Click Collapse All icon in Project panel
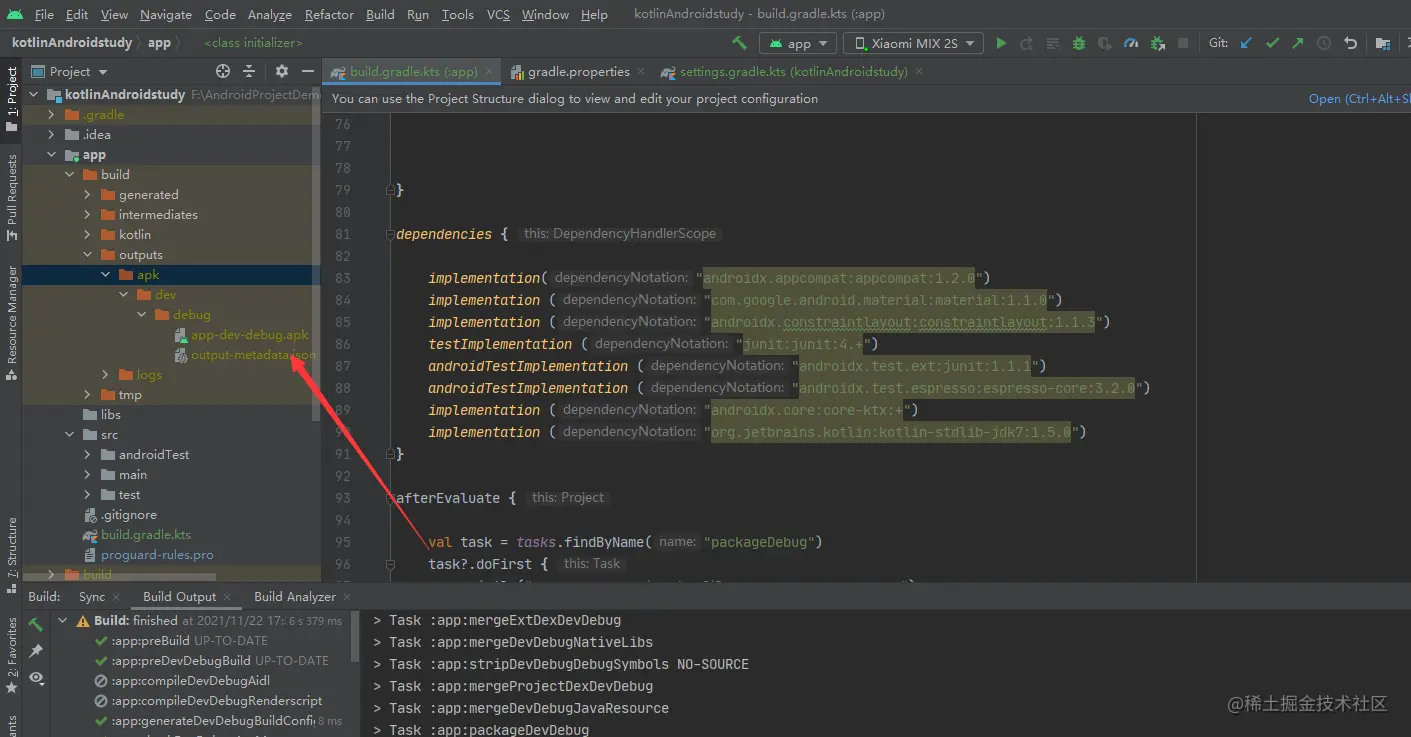Viewport: 1411px width, 737px height. pos(250,71)
